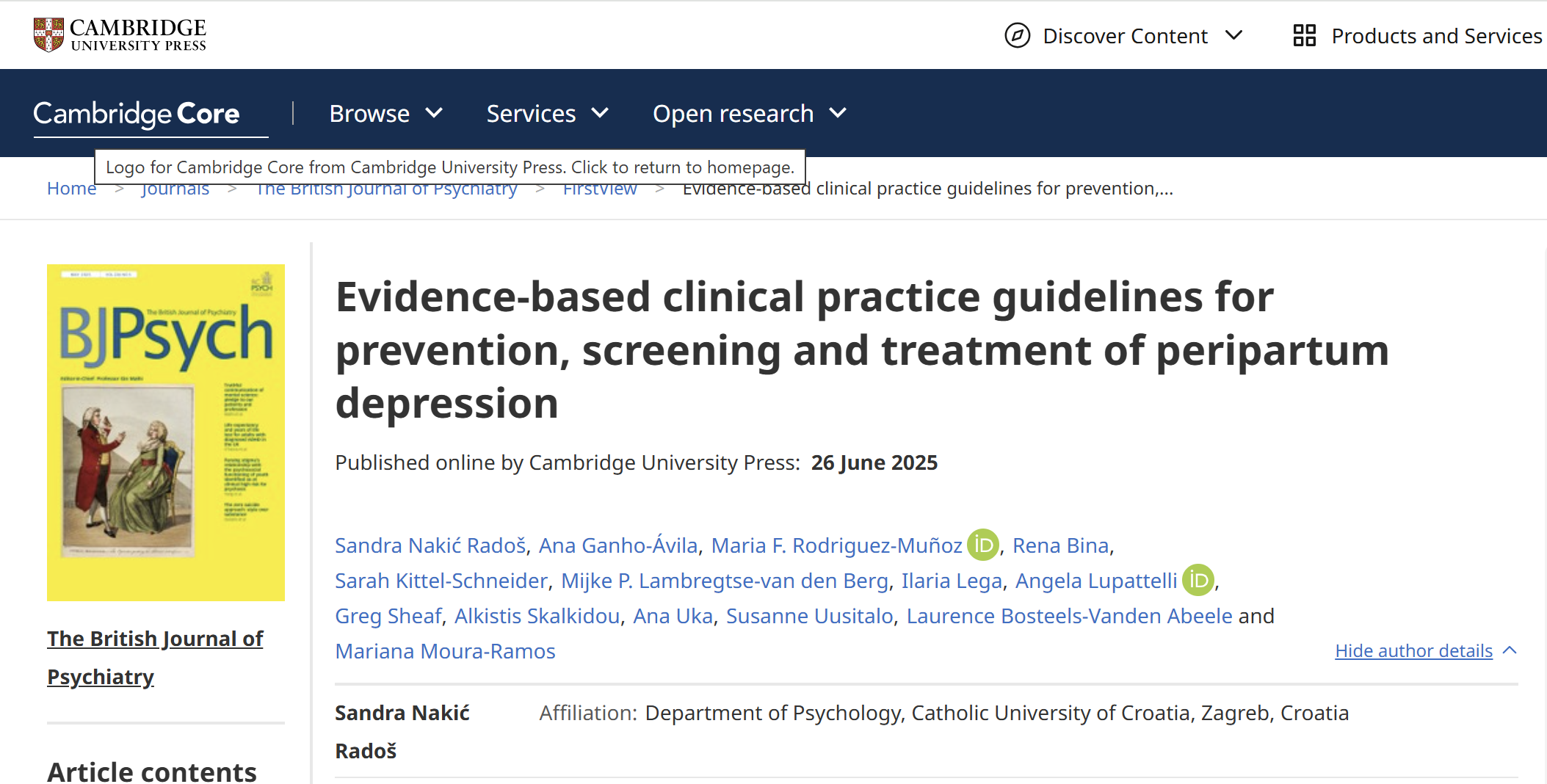1547x784 pixels.
Task: Open author Sandra Nakić Radoš link
Action: (430, 545)
